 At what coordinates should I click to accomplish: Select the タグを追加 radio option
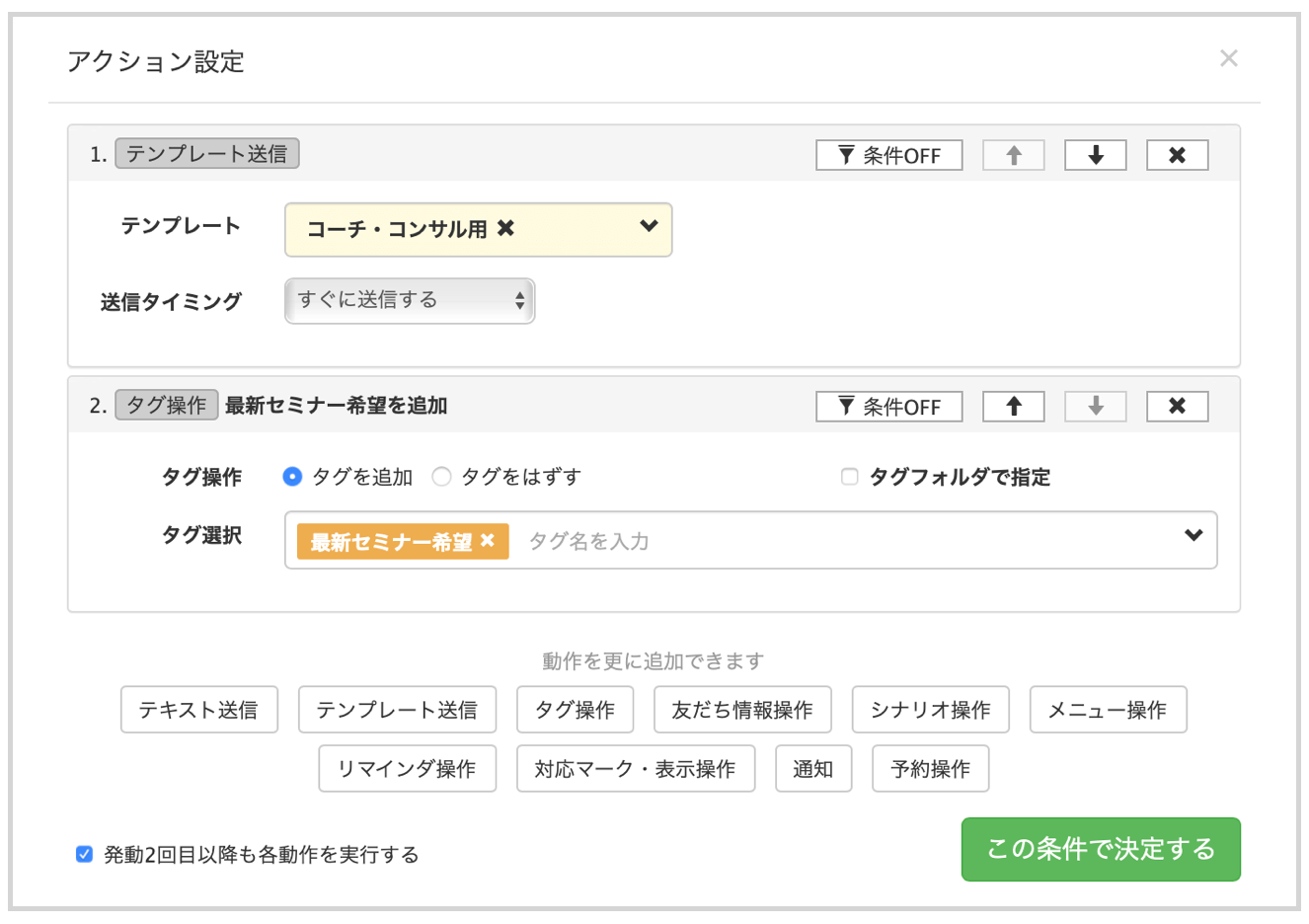(x=292, y=477)
